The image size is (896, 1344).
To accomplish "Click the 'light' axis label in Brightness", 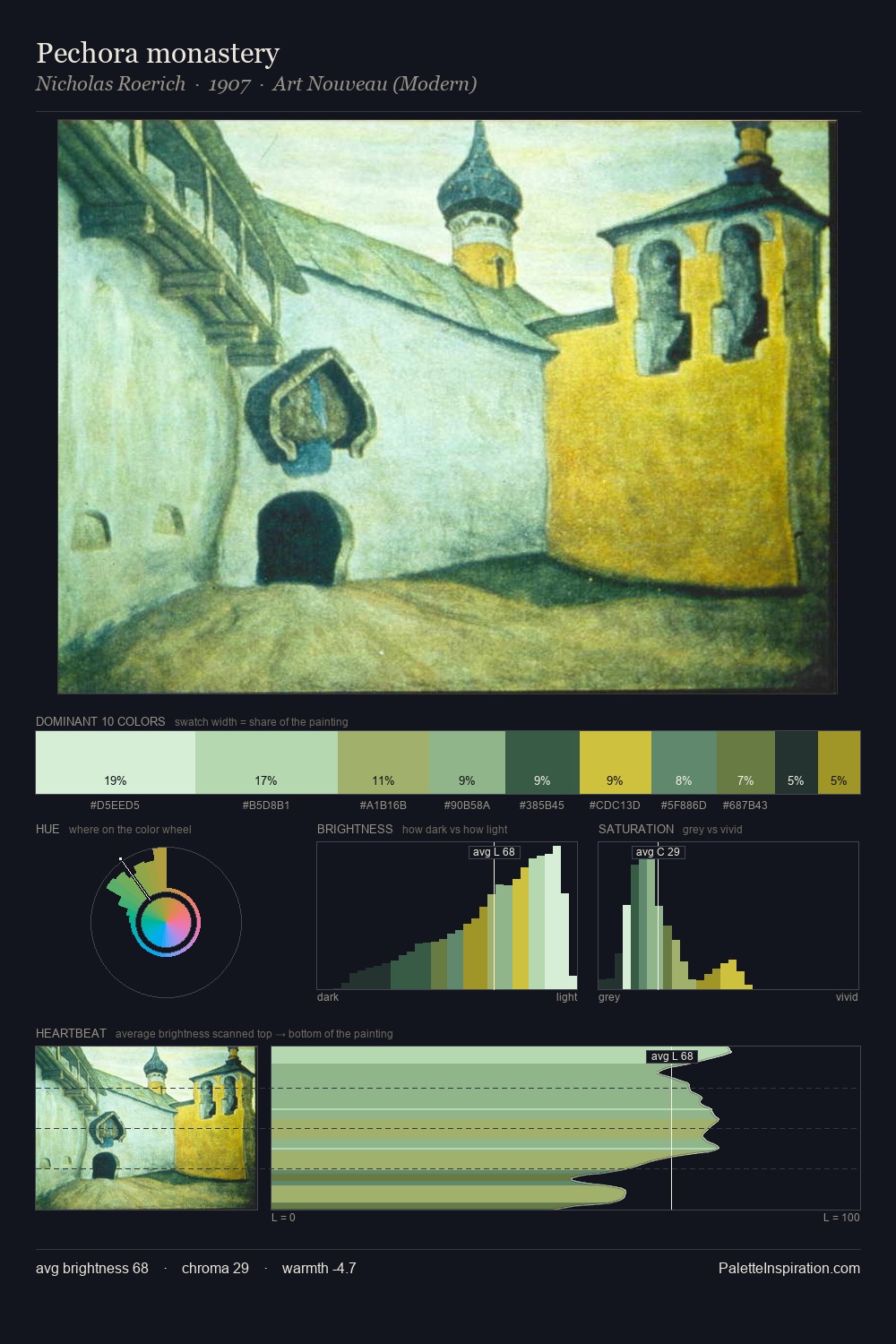I will pos(566,996).
